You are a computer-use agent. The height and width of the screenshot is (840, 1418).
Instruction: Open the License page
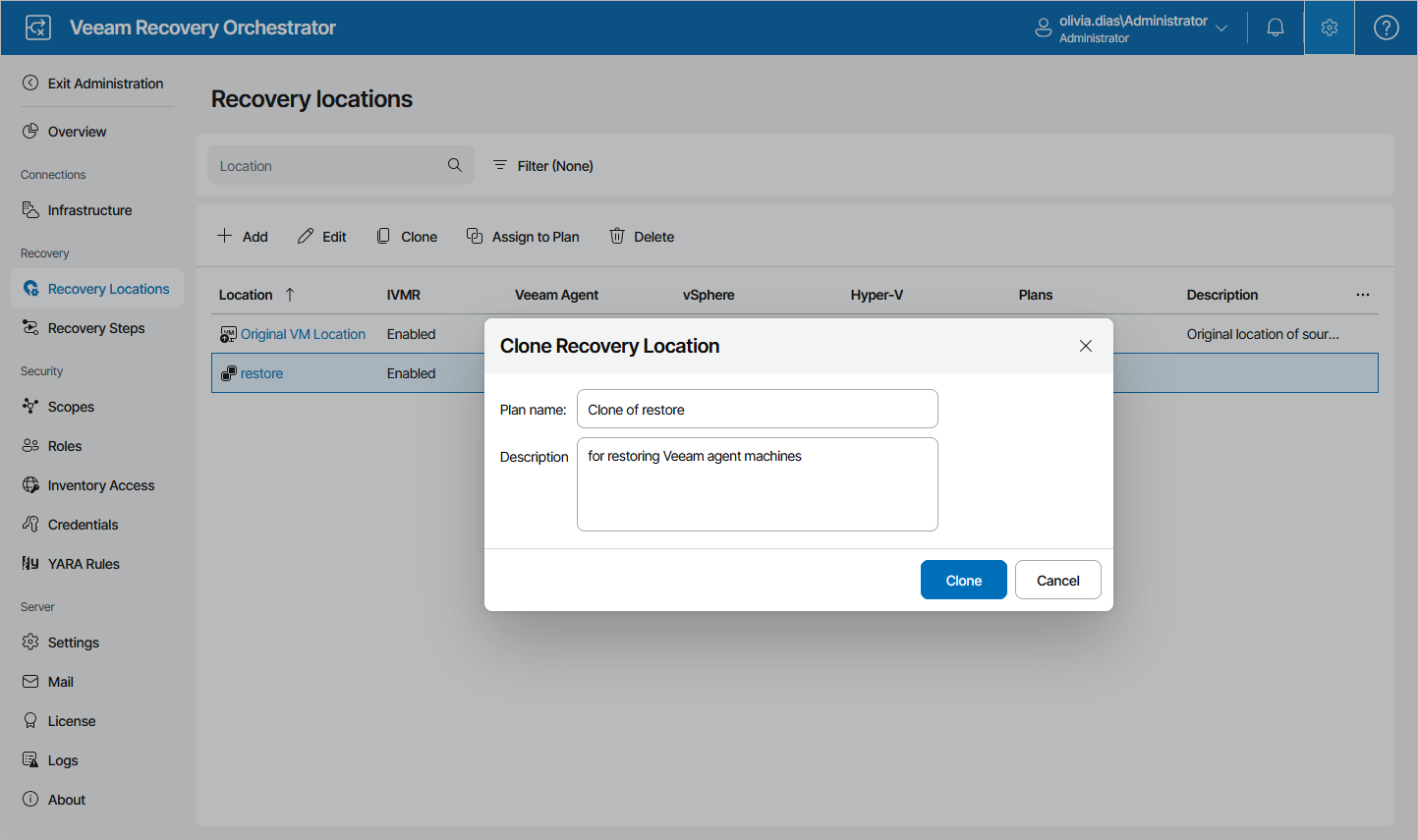72,721
